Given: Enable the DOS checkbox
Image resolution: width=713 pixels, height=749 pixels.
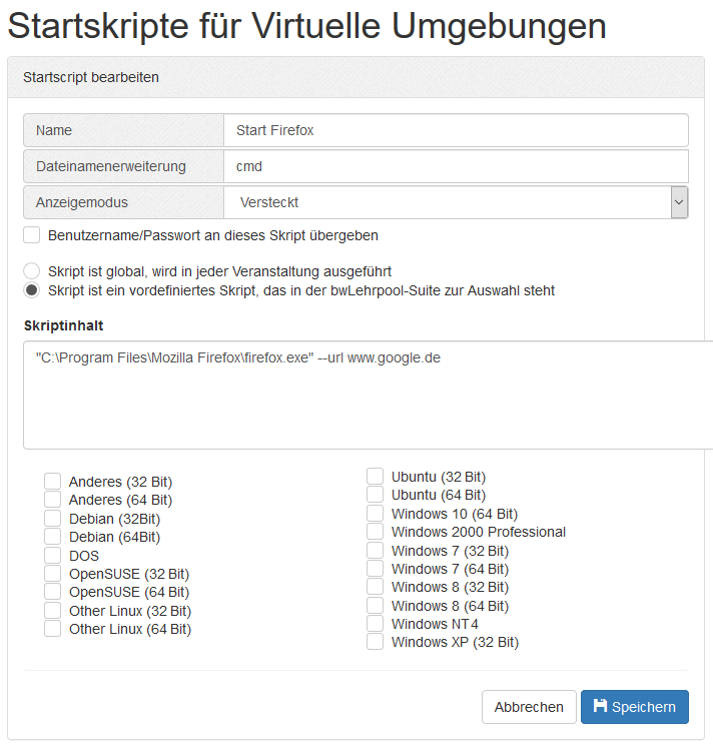Looking at the screenshot, I should 53,555.
